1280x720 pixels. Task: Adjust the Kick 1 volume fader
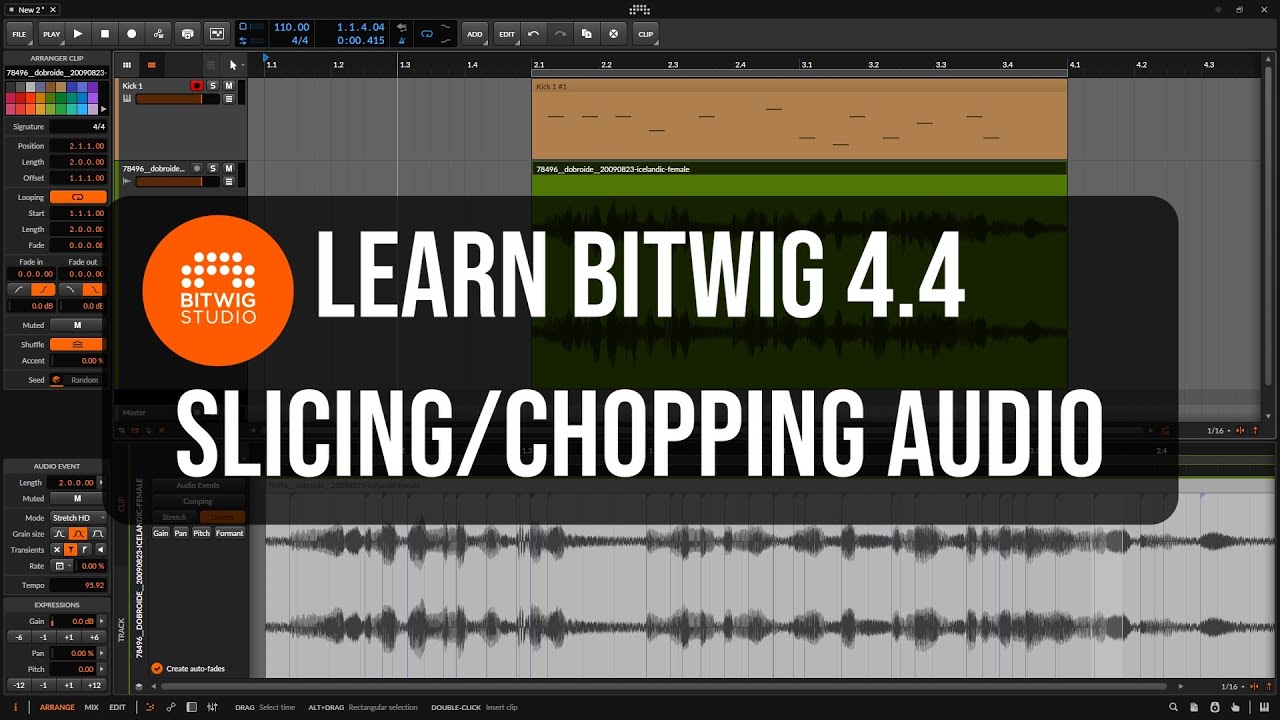[x=177, y=99]
